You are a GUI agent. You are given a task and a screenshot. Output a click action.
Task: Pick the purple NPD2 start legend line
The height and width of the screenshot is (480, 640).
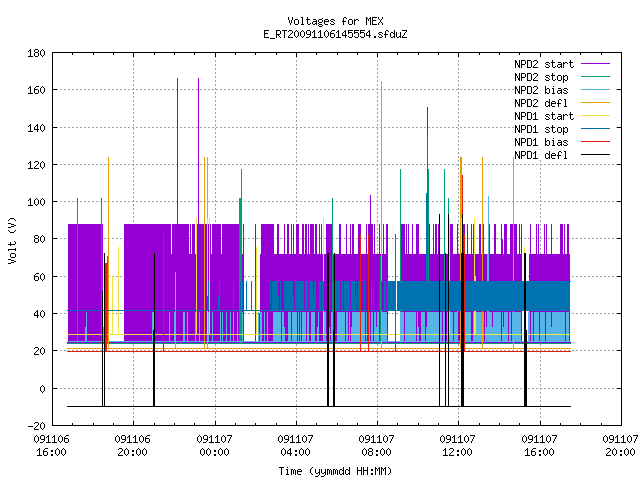tap(595, 64)
